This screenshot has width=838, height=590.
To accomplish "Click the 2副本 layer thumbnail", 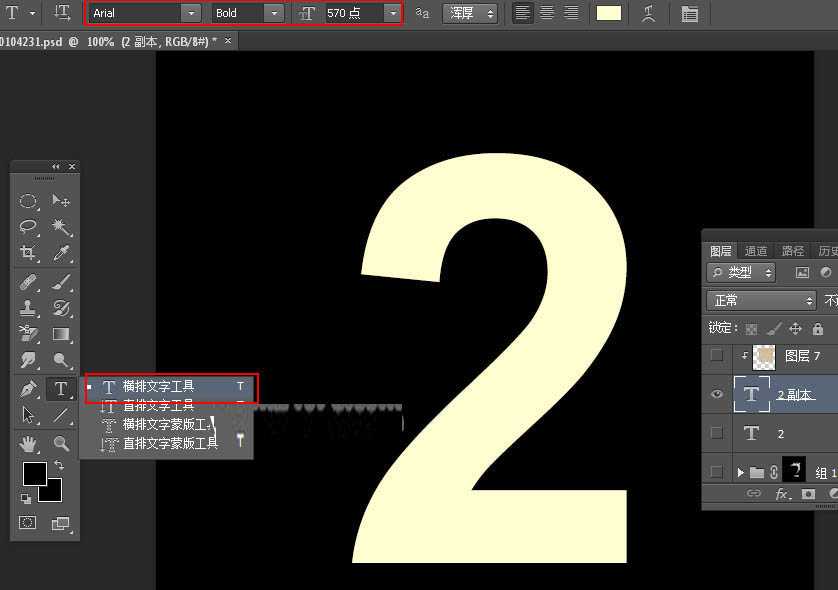I will pos(751,394).
